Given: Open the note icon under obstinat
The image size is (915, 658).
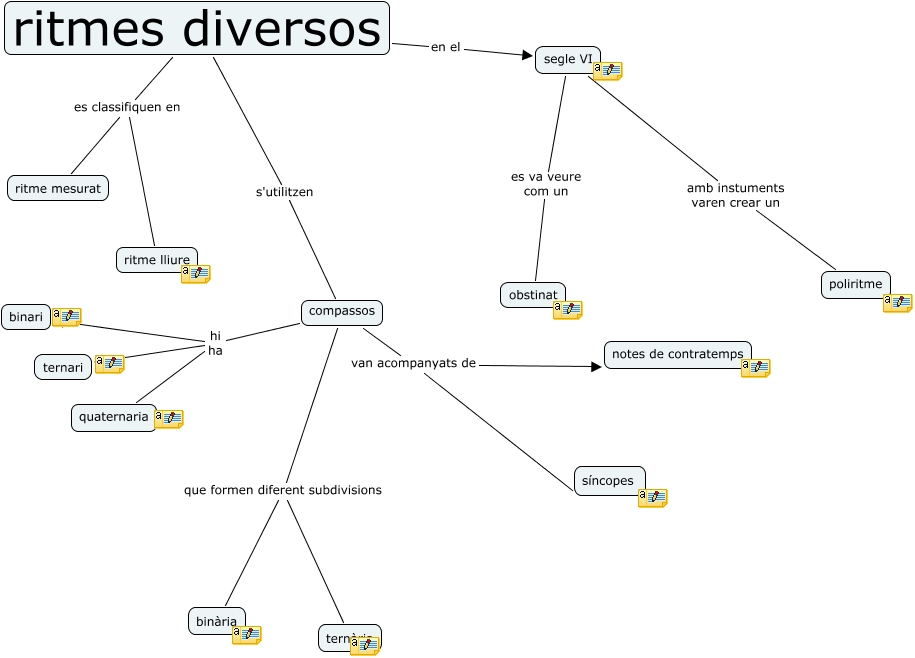Looking at the screenshot, I should (567, 310).
